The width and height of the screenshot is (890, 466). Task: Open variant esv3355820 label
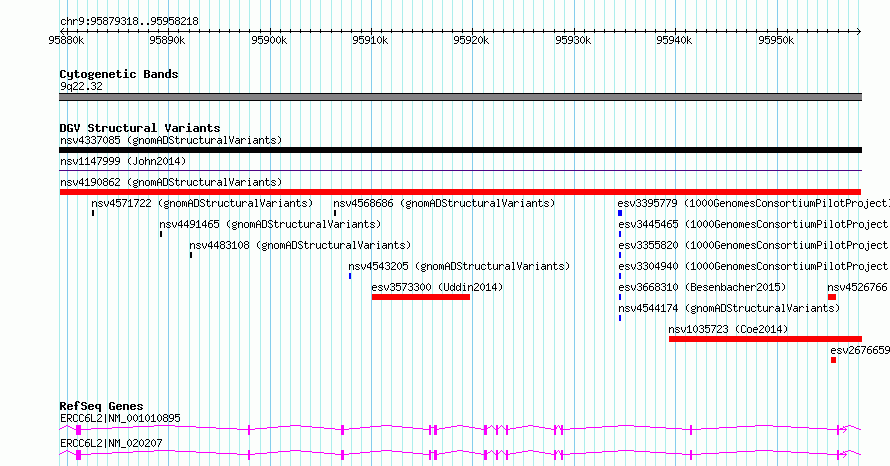tap(754, 245)
